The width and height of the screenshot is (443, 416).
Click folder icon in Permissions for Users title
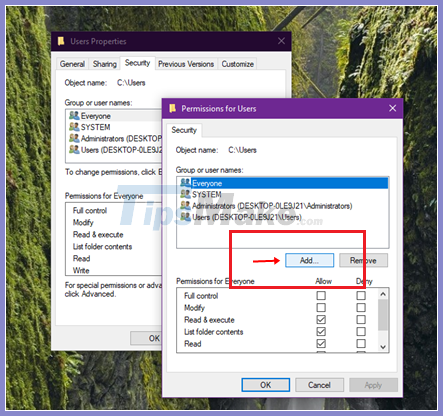[x=172, y=108]
